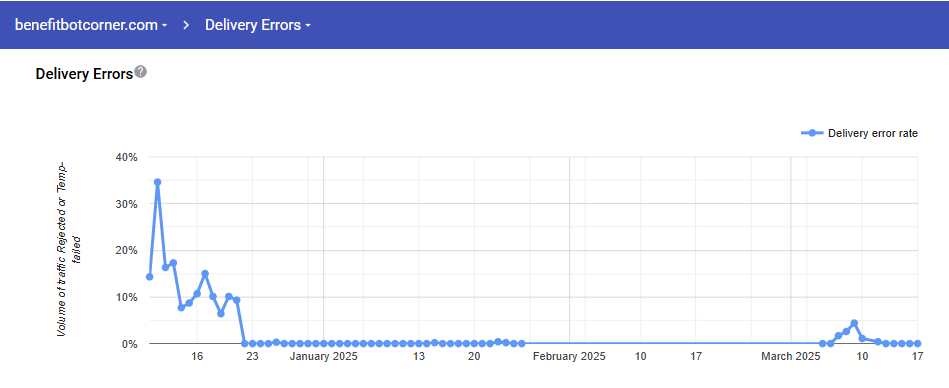Click the Delivery Errors section heading
The image size is (949, 388).
pos(84,74)
